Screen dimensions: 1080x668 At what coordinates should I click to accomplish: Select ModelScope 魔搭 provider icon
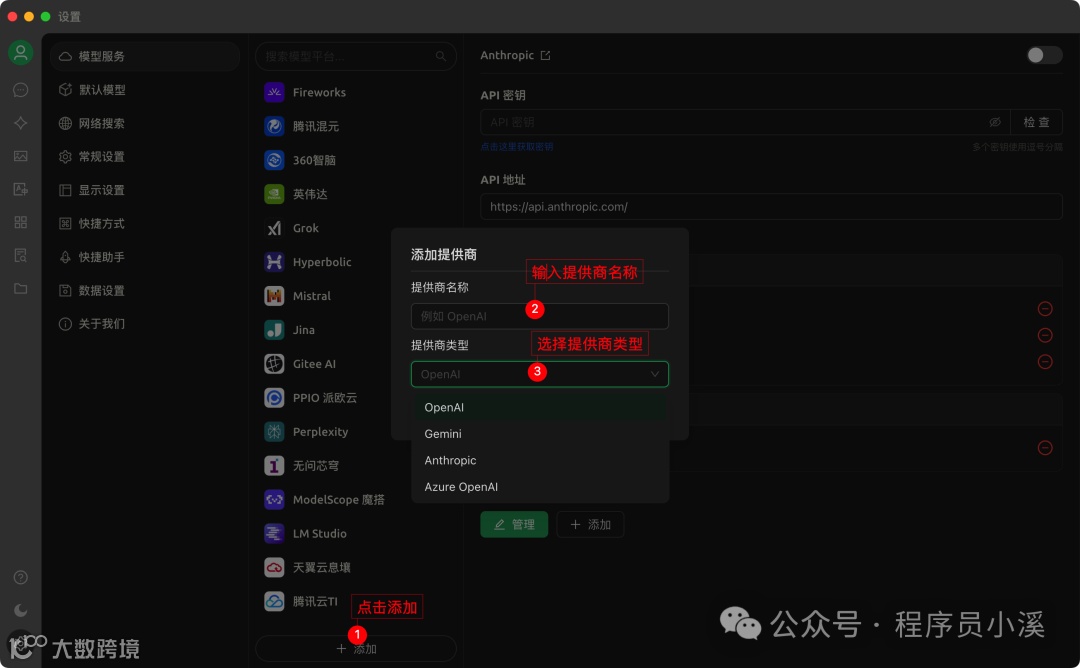tap(274, 499)
